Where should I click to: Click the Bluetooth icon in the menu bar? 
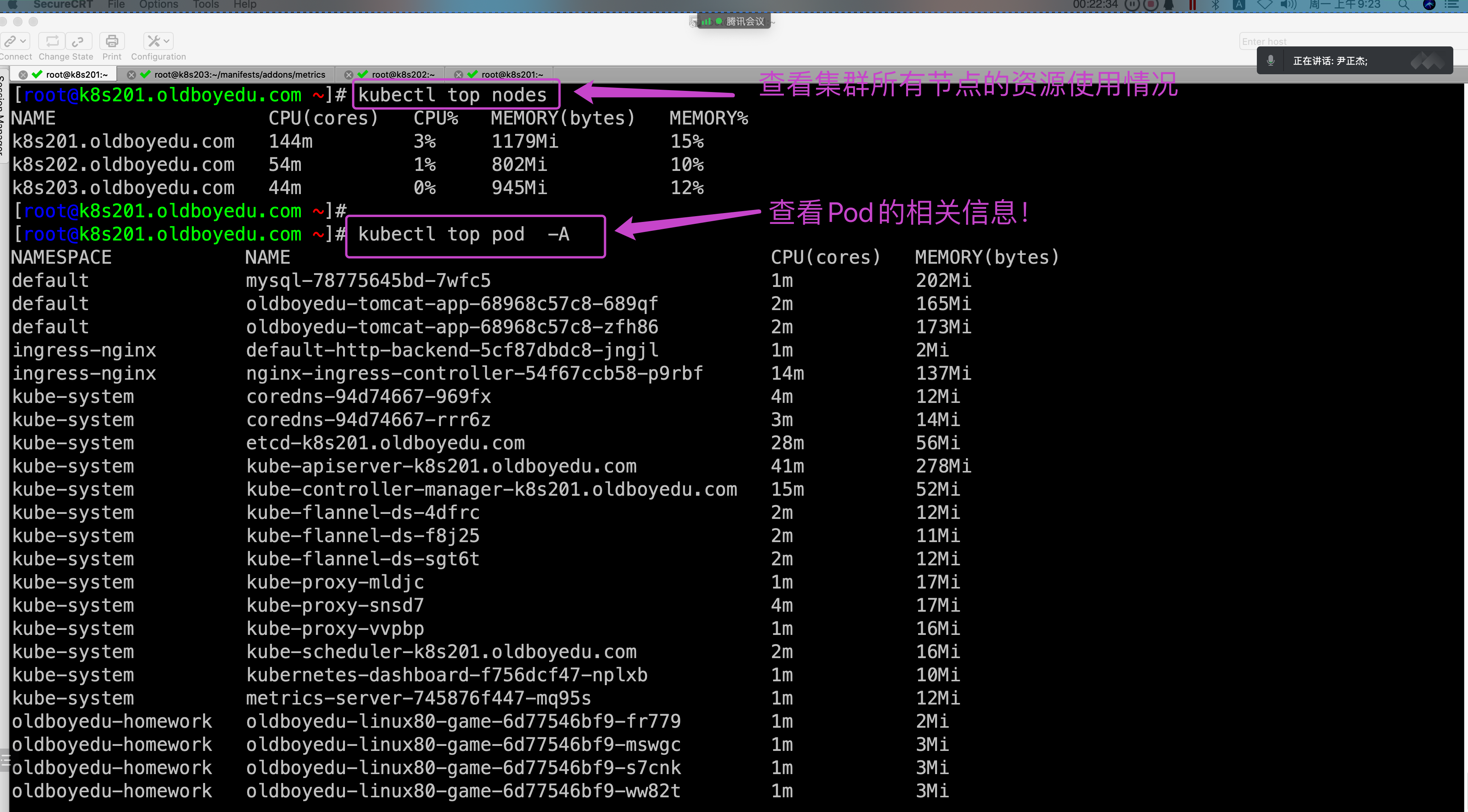pos(1215,5)
